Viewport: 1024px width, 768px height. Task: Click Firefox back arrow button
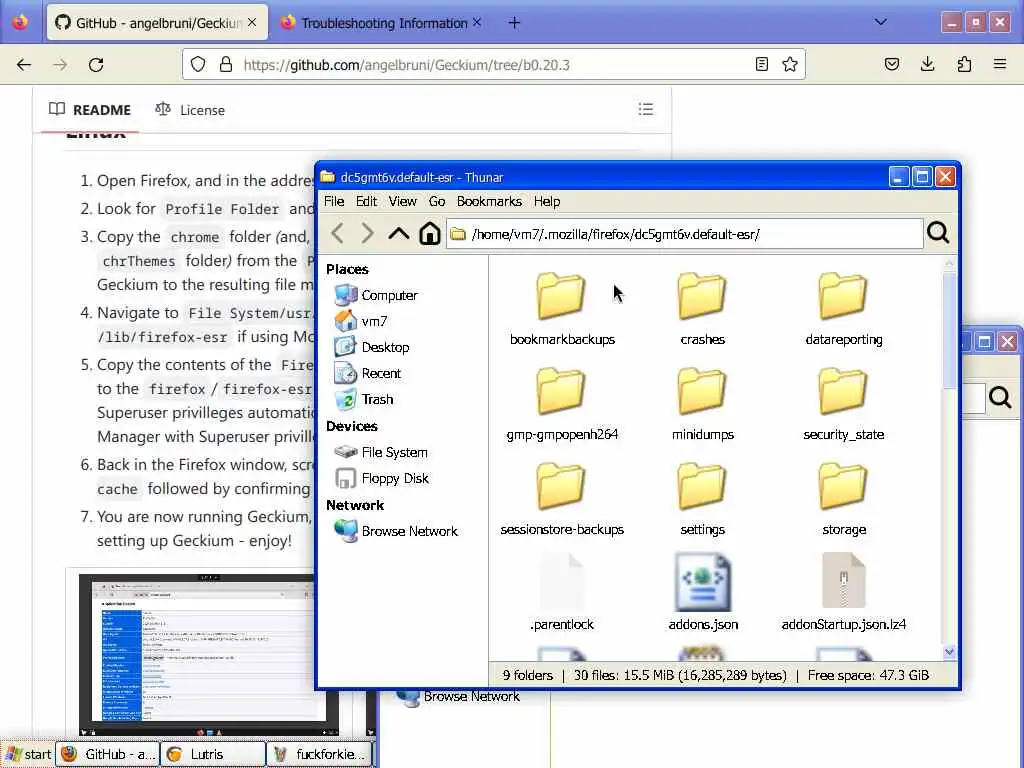[24, 65]
